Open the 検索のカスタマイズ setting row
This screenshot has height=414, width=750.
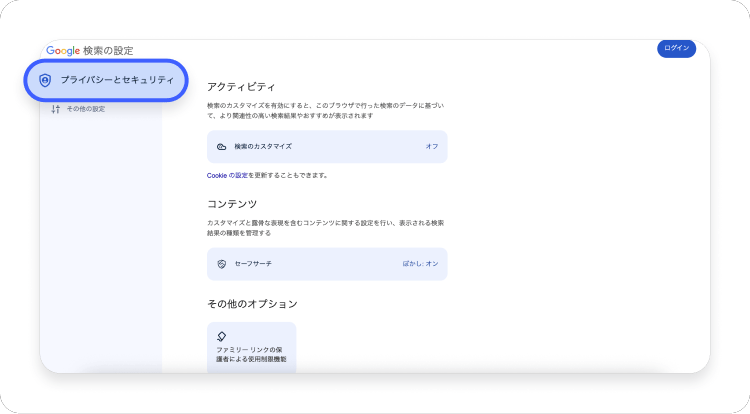click(327, 147)
